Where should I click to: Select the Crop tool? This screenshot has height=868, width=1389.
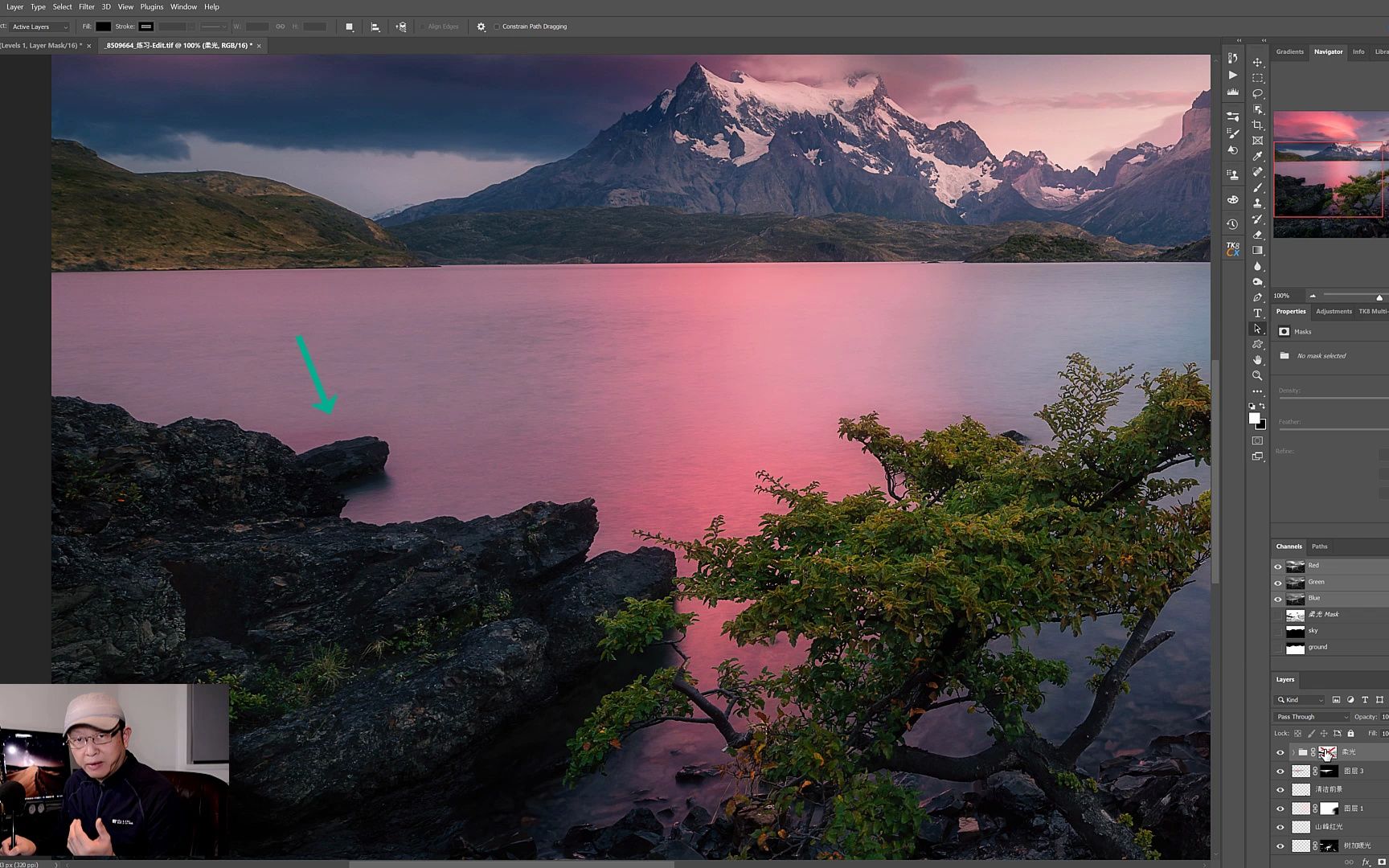point(1257,125)
